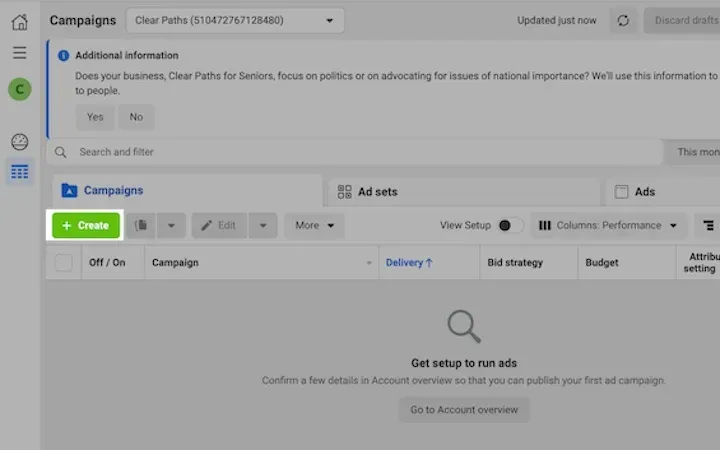Check the select-all campaigns checkbox

(x=63, y=263)
